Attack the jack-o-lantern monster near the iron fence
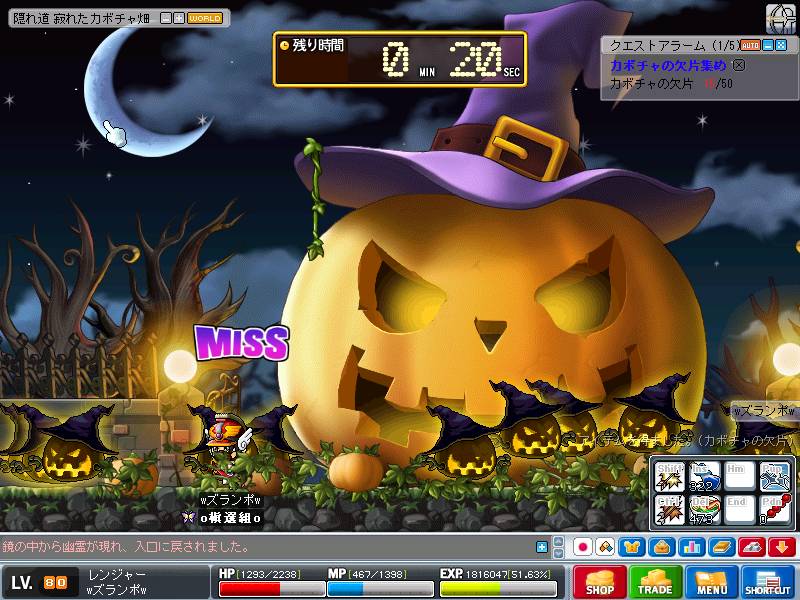Viewport: 800px width, 600px height. pyautogui.click(x=69, y=445)
